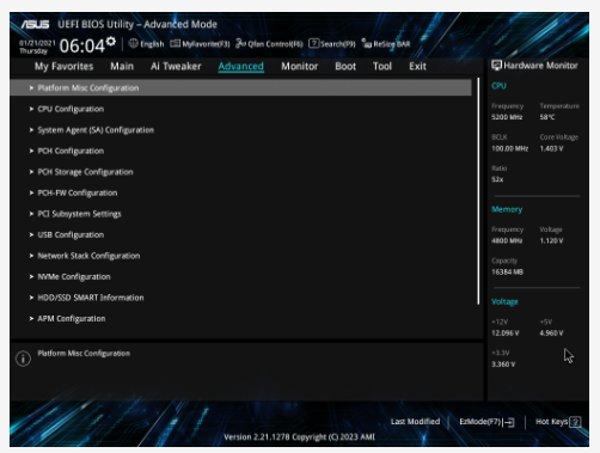
Task: Click the Hot Keys question mark icon
Action: tap(575, 422)
